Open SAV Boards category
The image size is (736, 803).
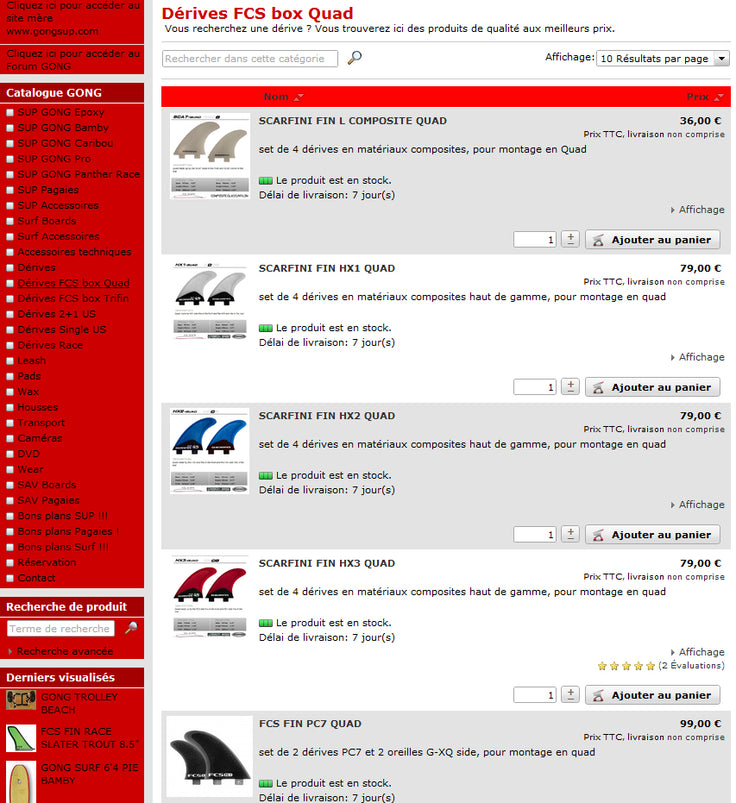coord(47,484)
